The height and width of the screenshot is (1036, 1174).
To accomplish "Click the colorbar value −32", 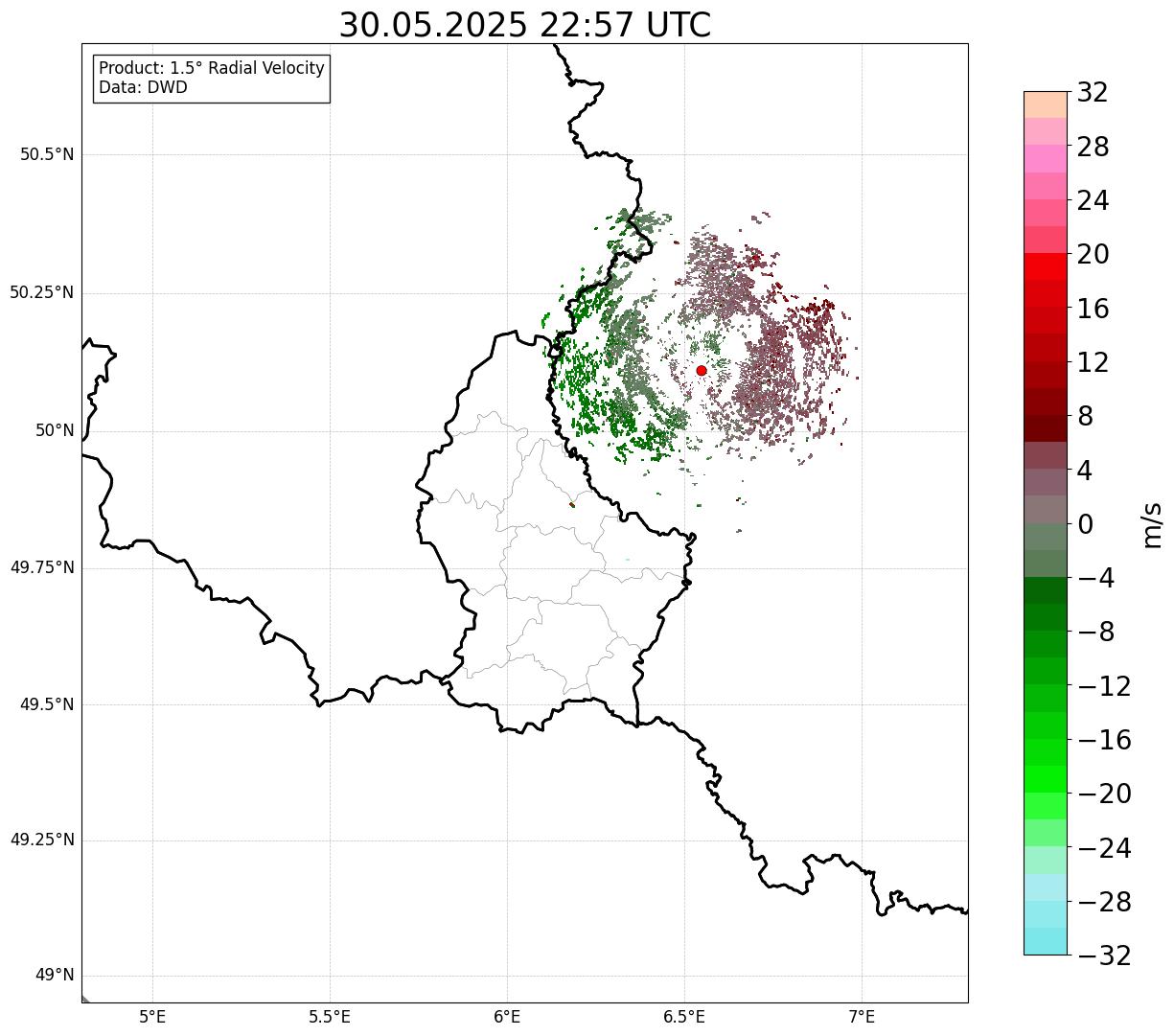I will pos(1104,955).
